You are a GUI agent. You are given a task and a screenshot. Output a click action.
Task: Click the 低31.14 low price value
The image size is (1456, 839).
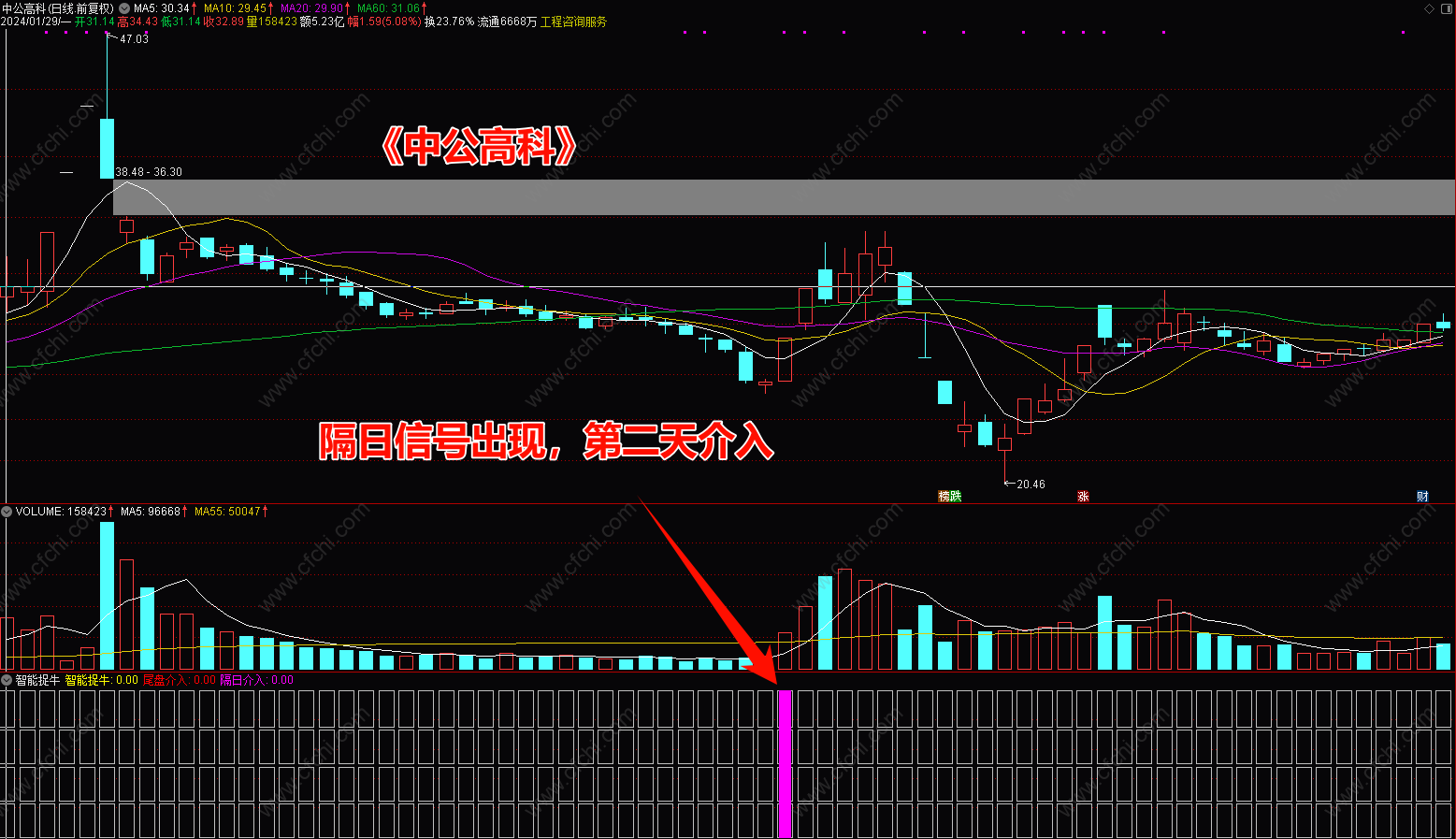click(180, 22)
